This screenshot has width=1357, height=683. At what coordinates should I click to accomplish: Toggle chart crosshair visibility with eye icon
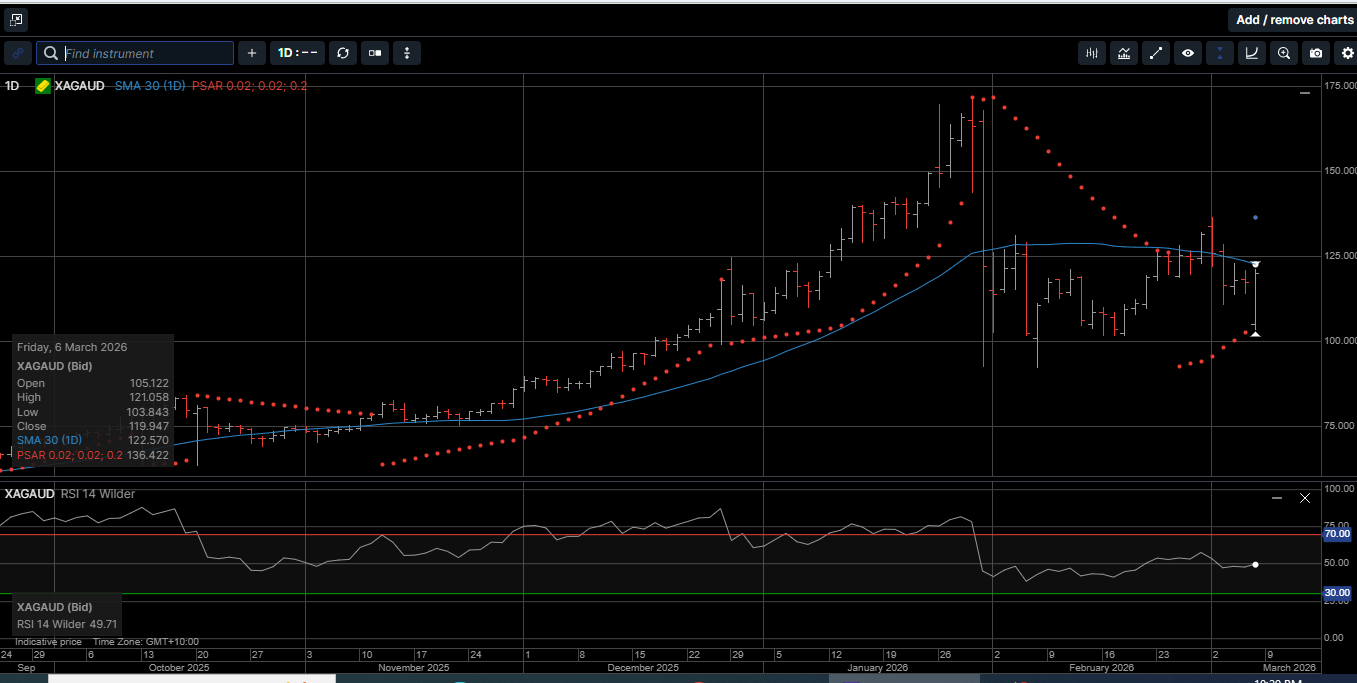click(x=1188, y=53)
